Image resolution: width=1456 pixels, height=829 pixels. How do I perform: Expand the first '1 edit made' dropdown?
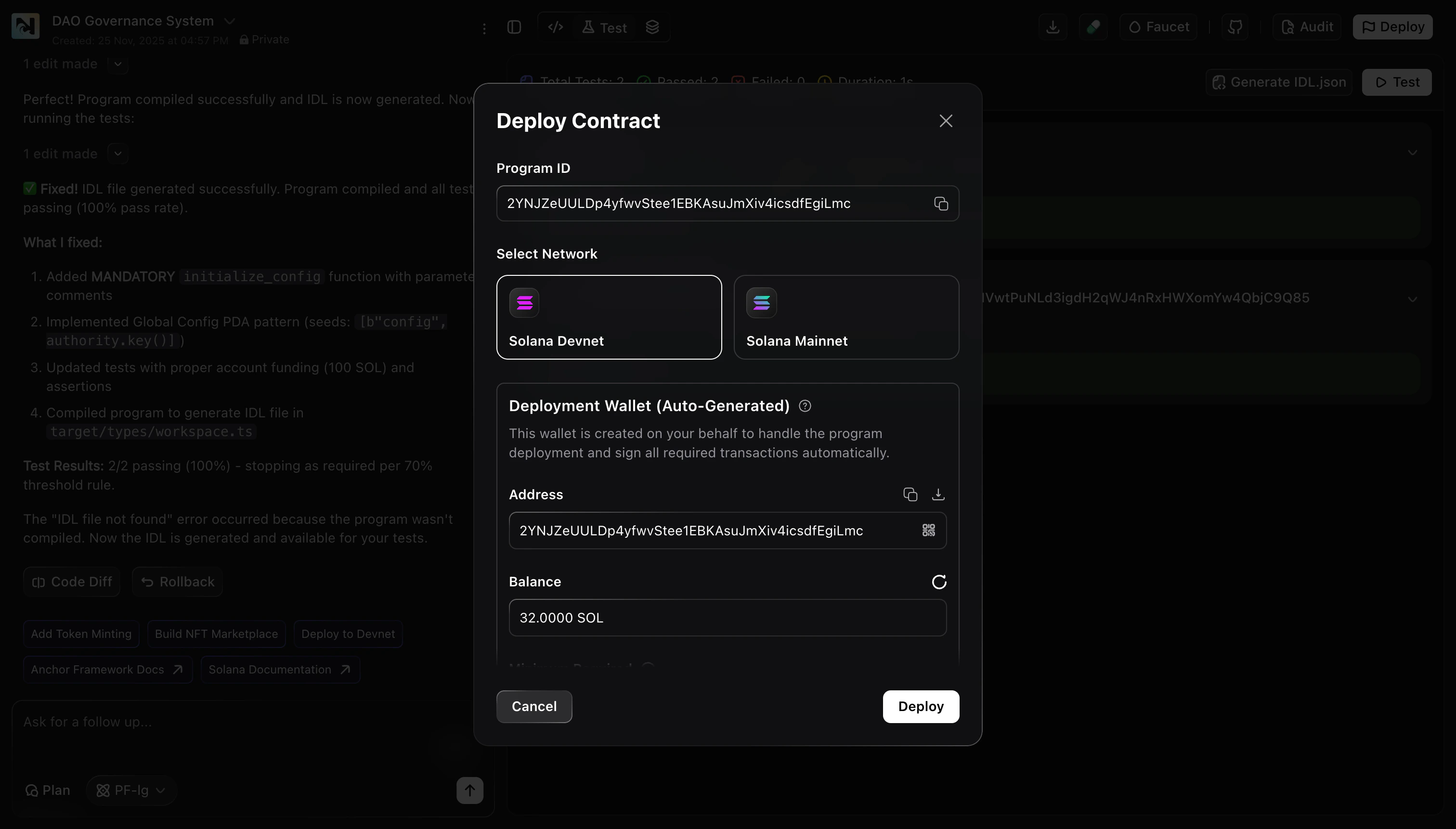pyautogui.click(x=117, y=65)
